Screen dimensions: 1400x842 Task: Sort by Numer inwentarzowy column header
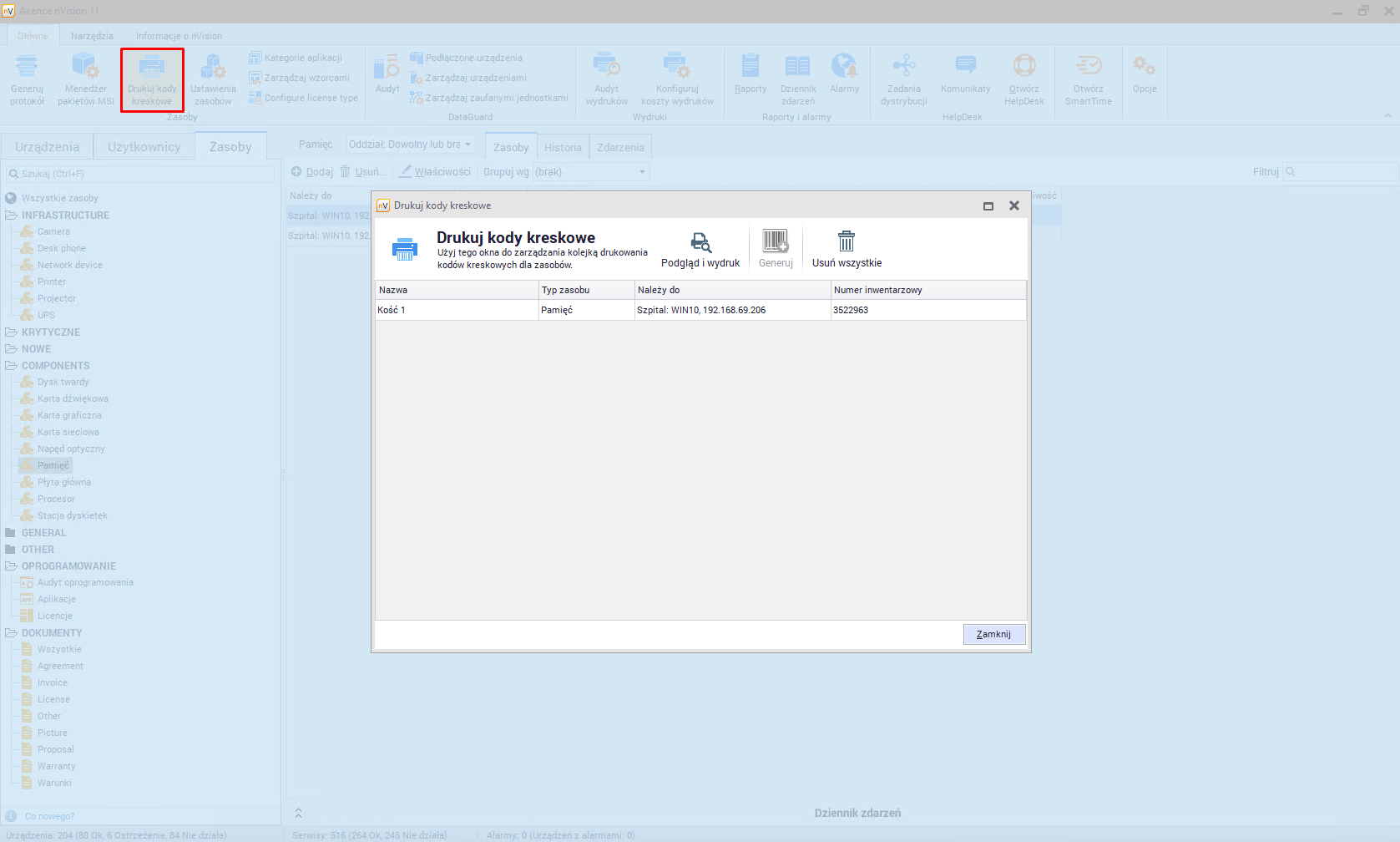point(927,290)
